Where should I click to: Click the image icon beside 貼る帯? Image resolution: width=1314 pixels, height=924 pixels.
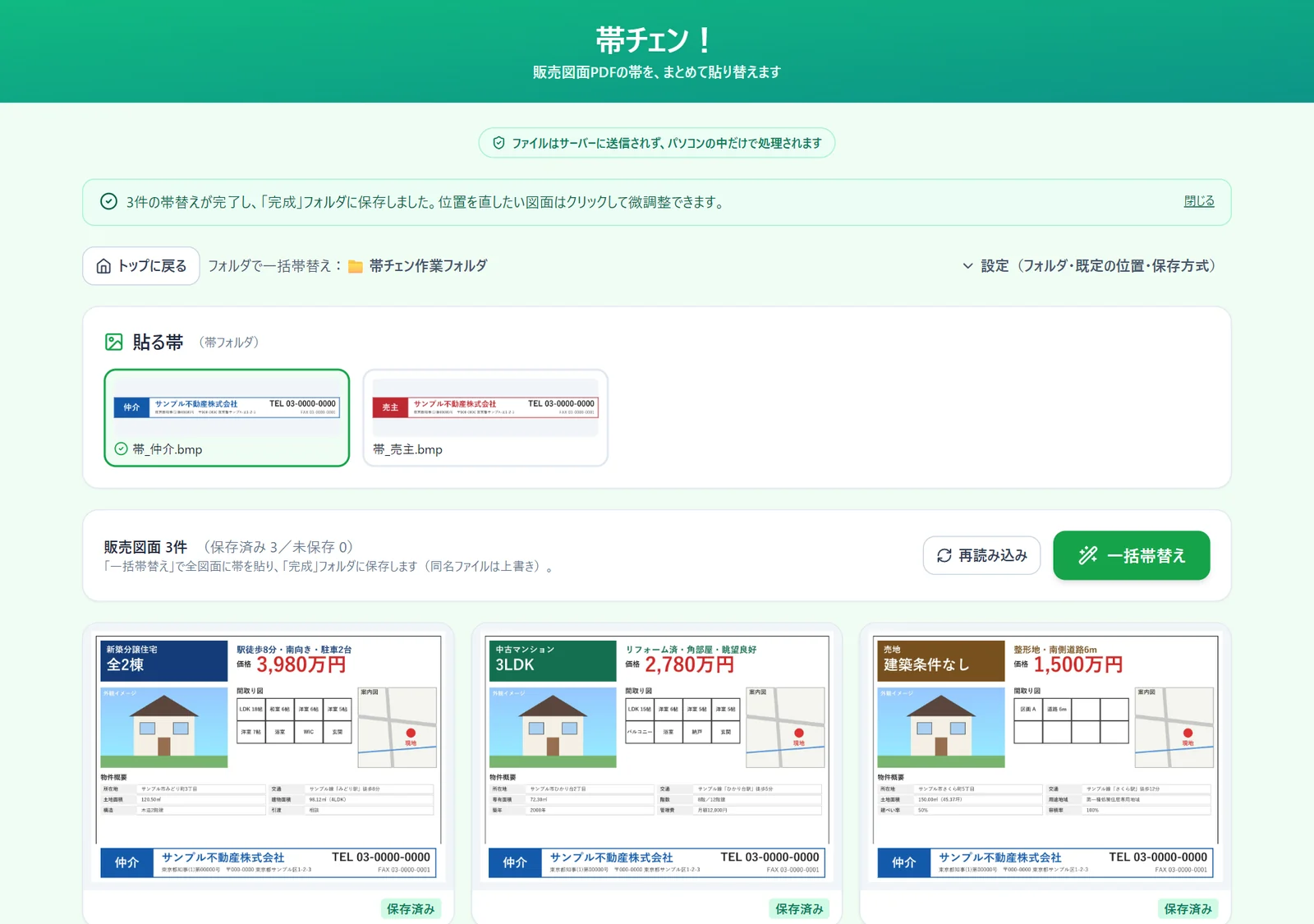point(114,342)
